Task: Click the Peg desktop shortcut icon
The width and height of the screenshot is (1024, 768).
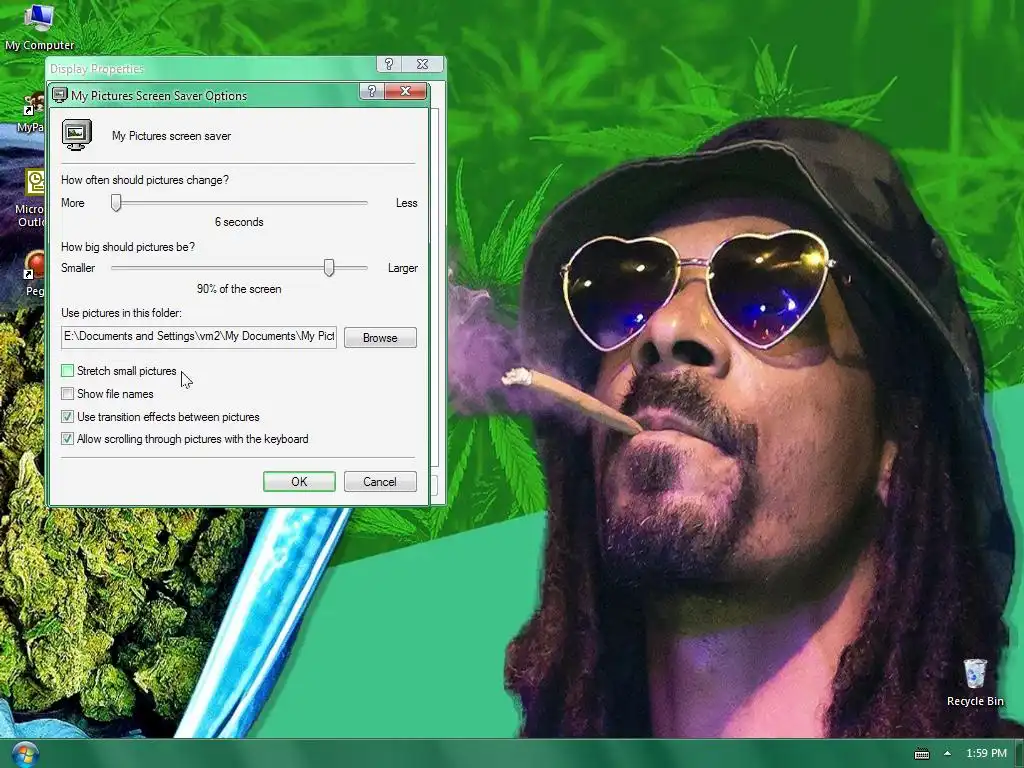Action: [x=34, y=274]
